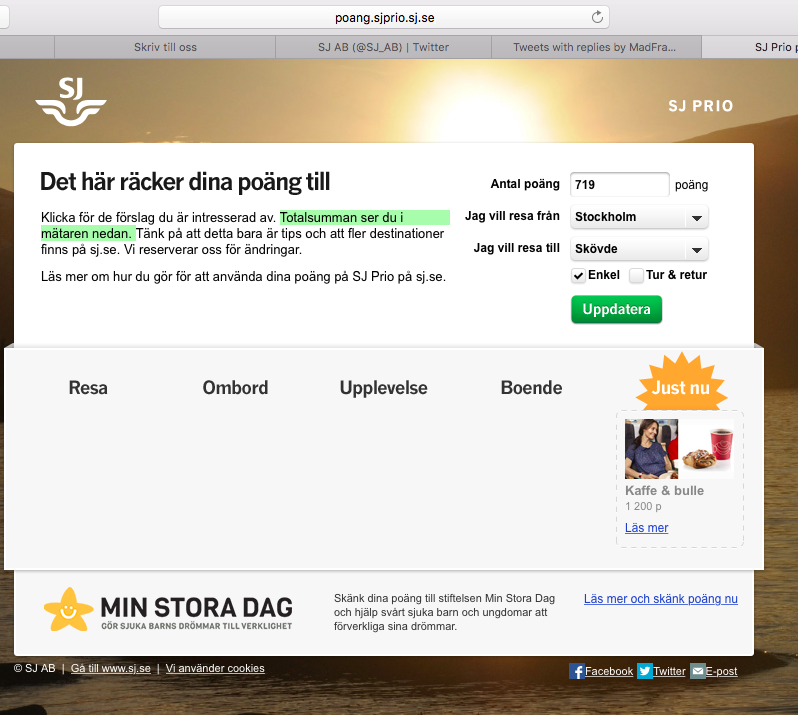Click the Kaffe & bulle title text
Image resolution: width=798 pixels, height=715 pixels.
664,491
